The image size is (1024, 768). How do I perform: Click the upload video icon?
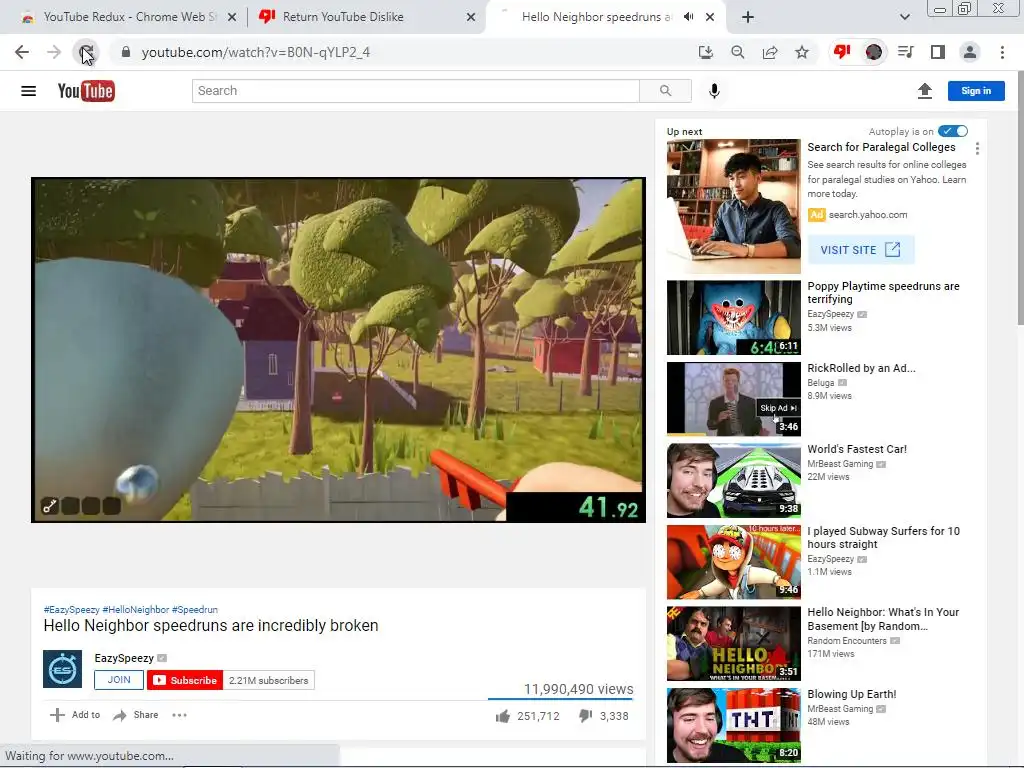pyautogui.click(x=925, y=91)
